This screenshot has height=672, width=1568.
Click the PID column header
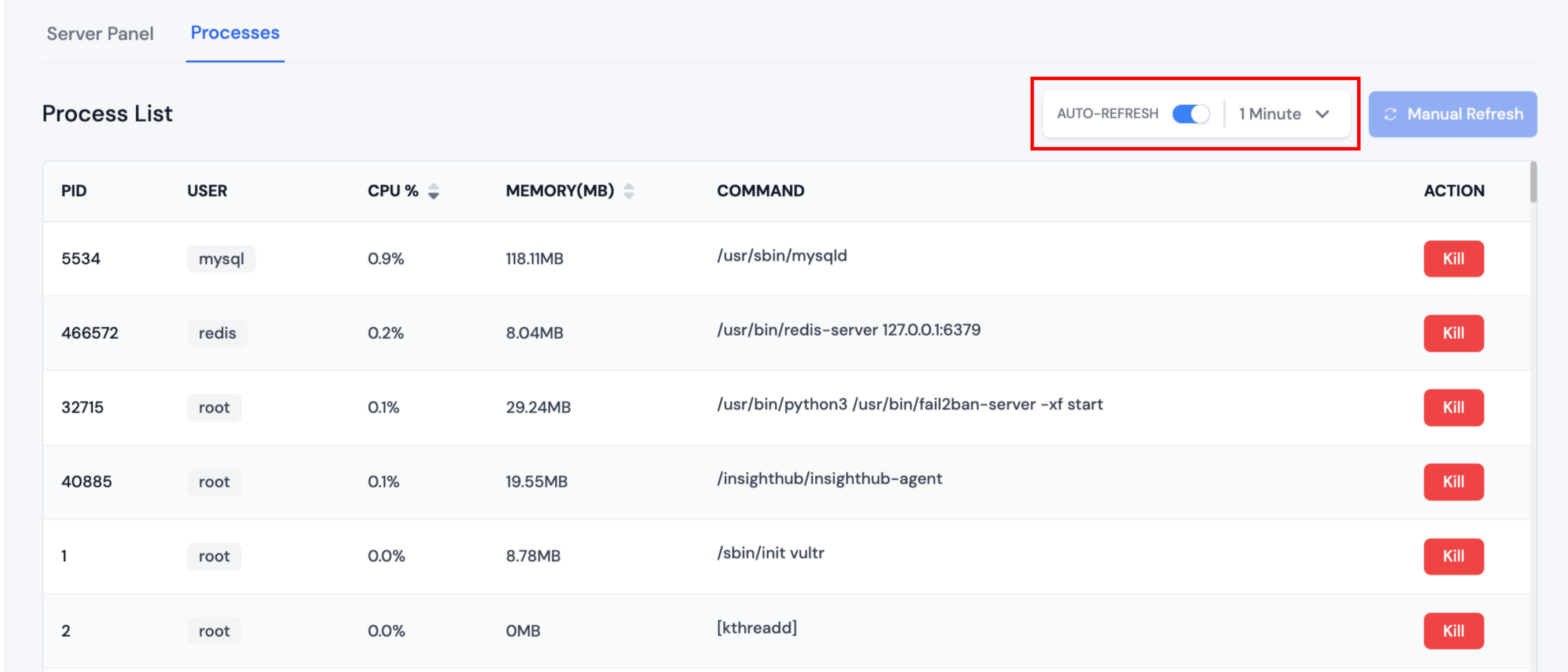[x=73, y=191]
